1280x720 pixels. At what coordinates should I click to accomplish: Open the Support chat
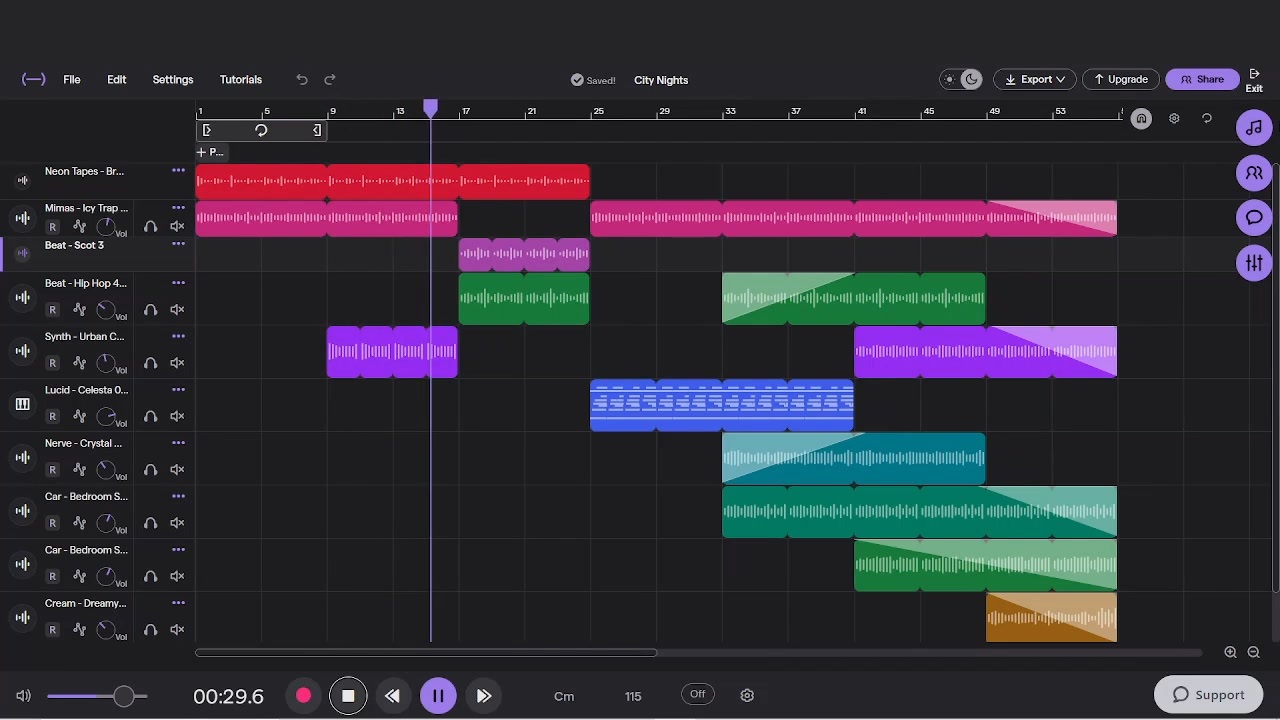pos(1208,695)
